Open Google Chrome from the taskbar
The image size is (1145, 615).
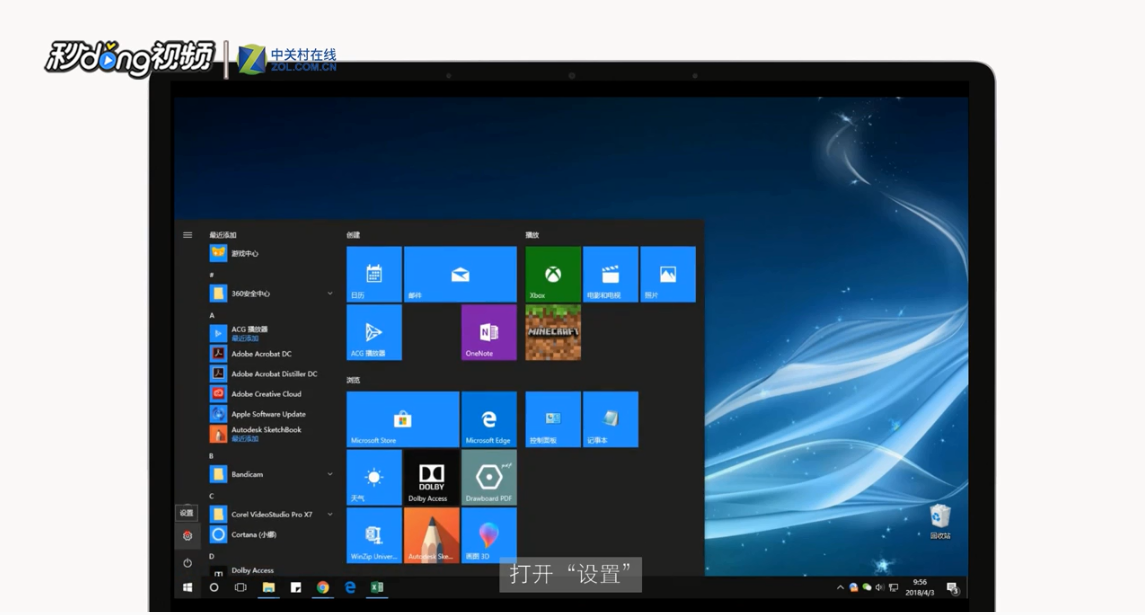click(x=321, y=589)
